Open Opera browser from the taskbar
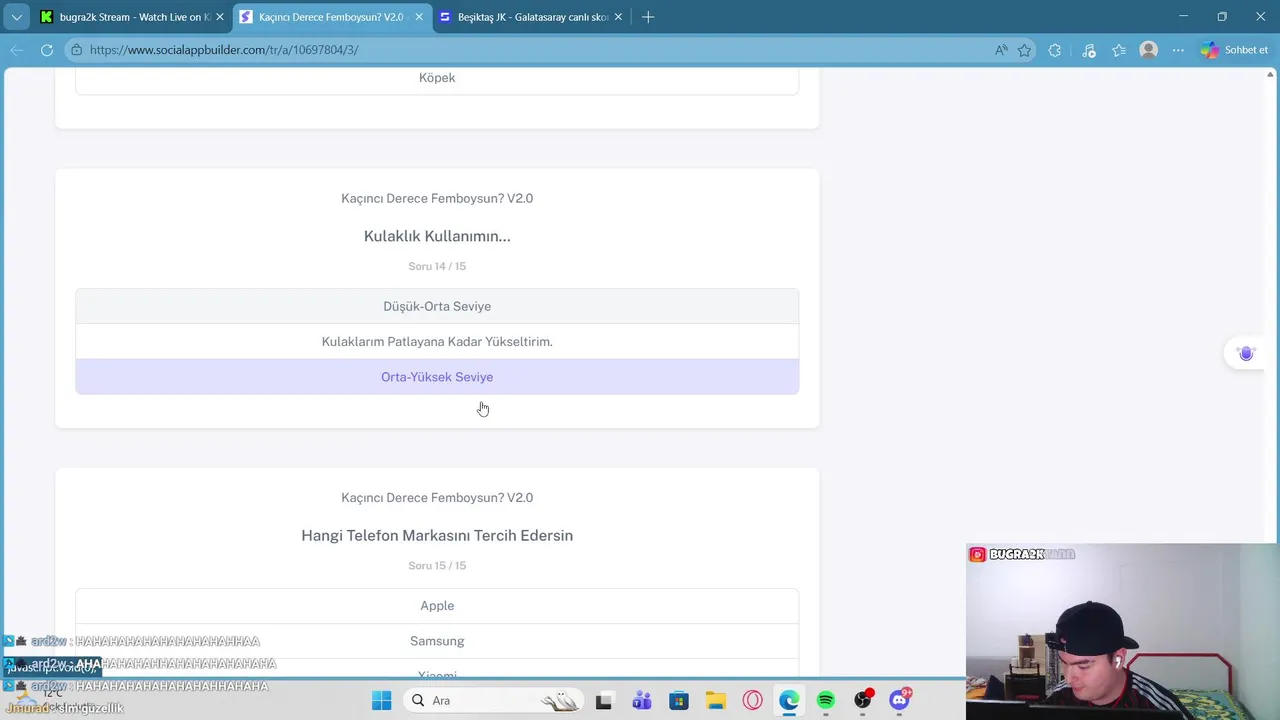 752,701
